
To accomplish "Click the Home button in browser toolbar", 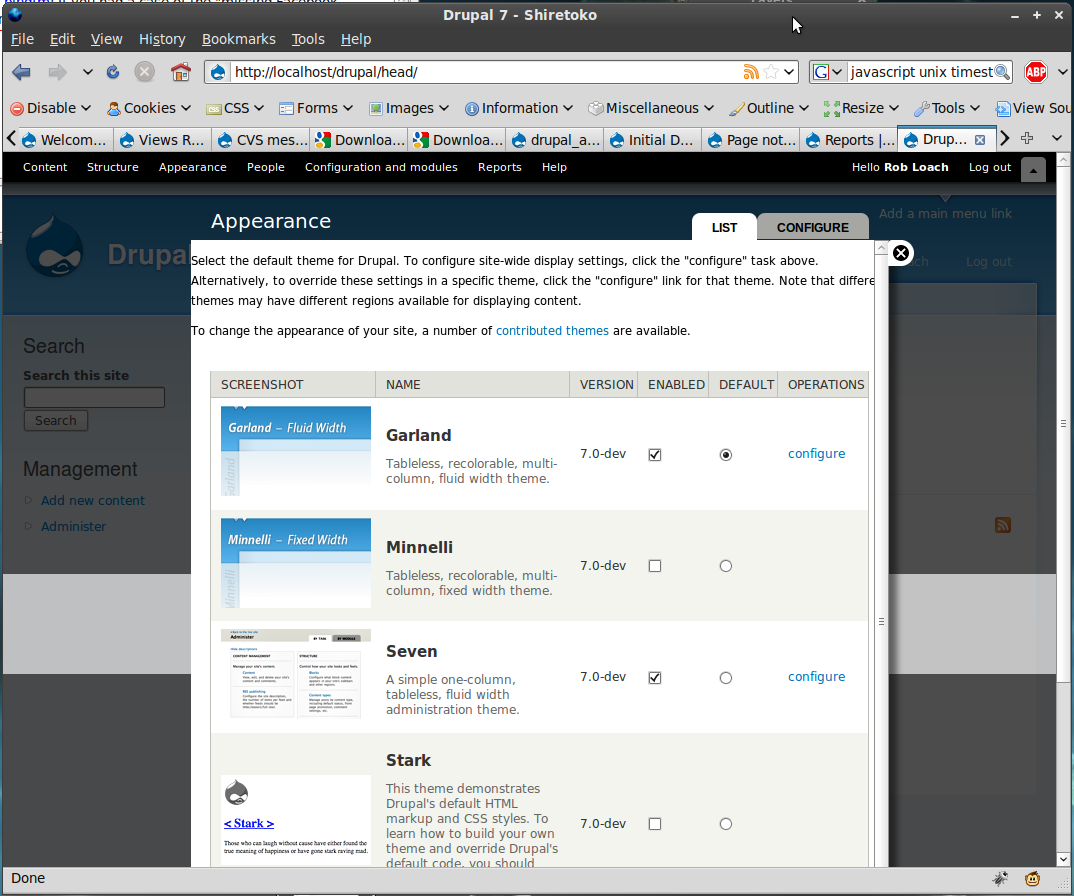I will click(x=179, y=72).
